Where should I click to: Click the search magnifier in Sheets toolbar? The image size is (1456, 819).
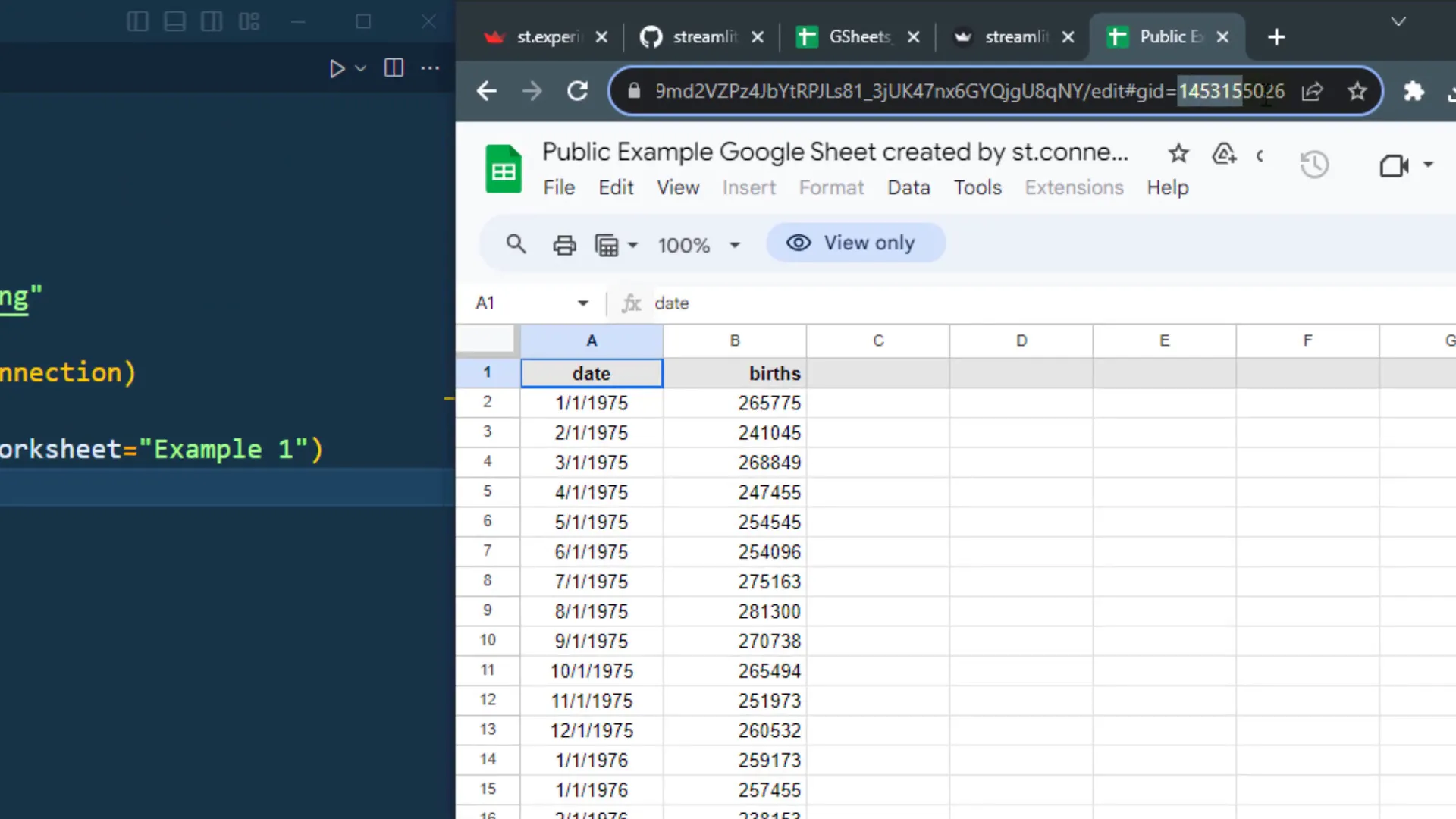[x=516, y=244]
